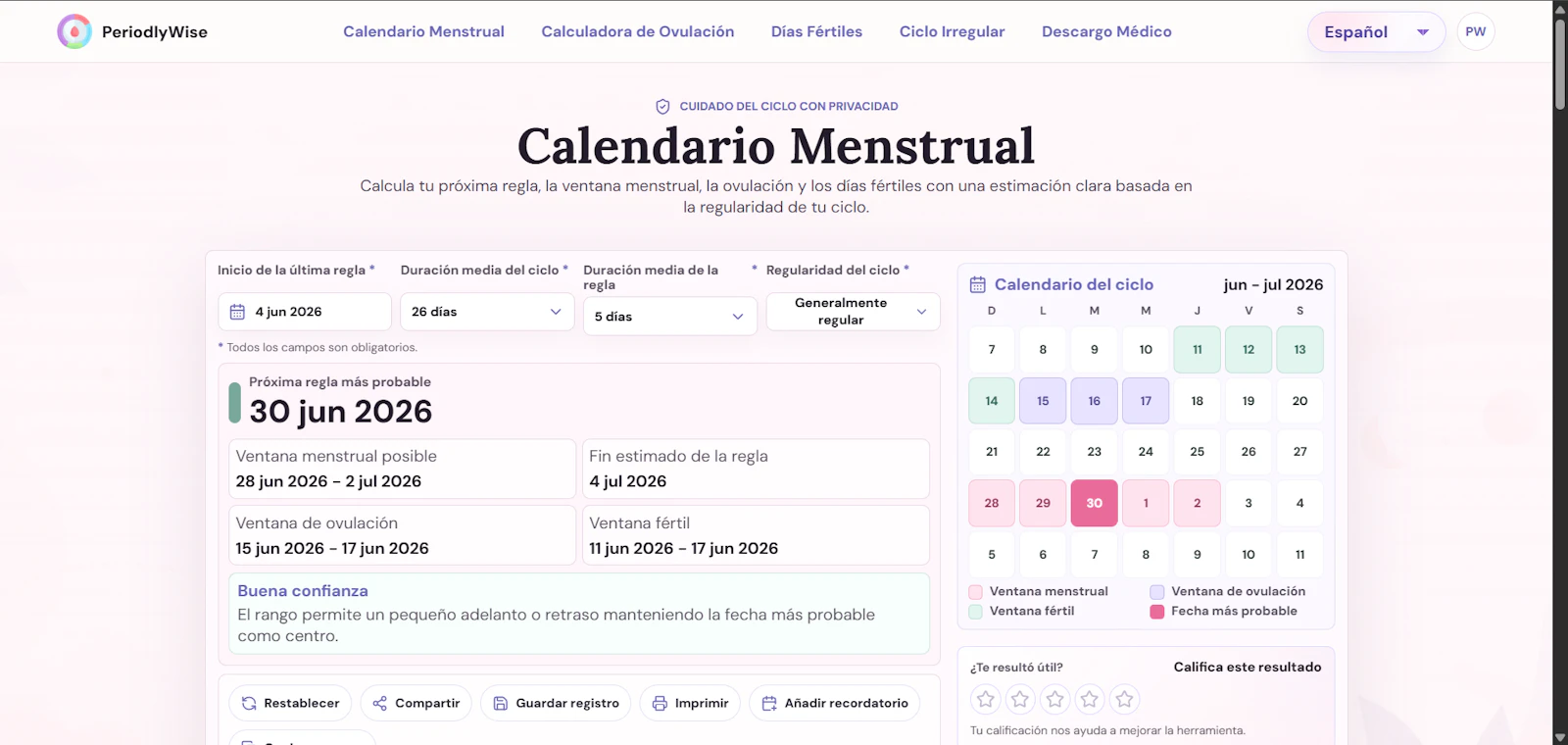Image resolution: width=1568 pixels, height=745 pixels.
Task: Open the Generalmente regular regularity dropdown
Action: (853, 312)
